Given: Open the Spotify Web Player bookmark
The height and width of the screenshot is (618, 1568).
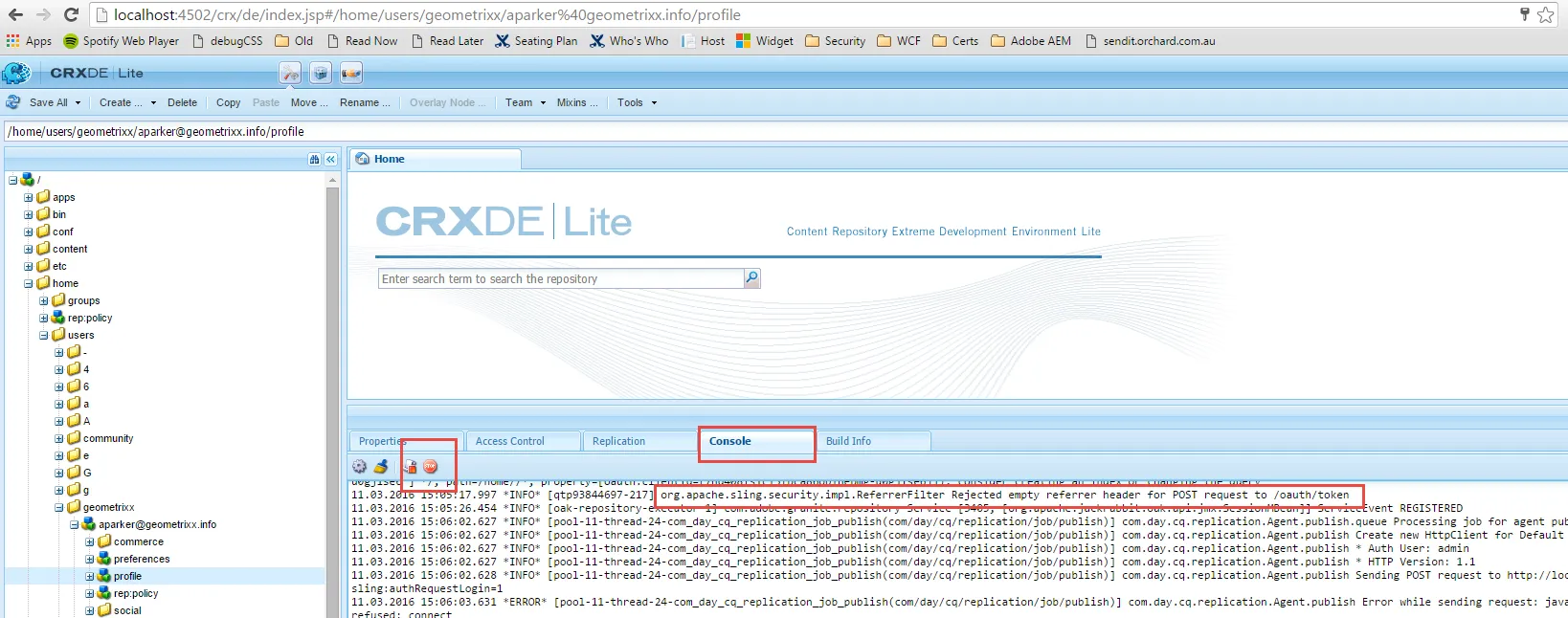Looking at the screenshot, I should [x=122, y=41].
